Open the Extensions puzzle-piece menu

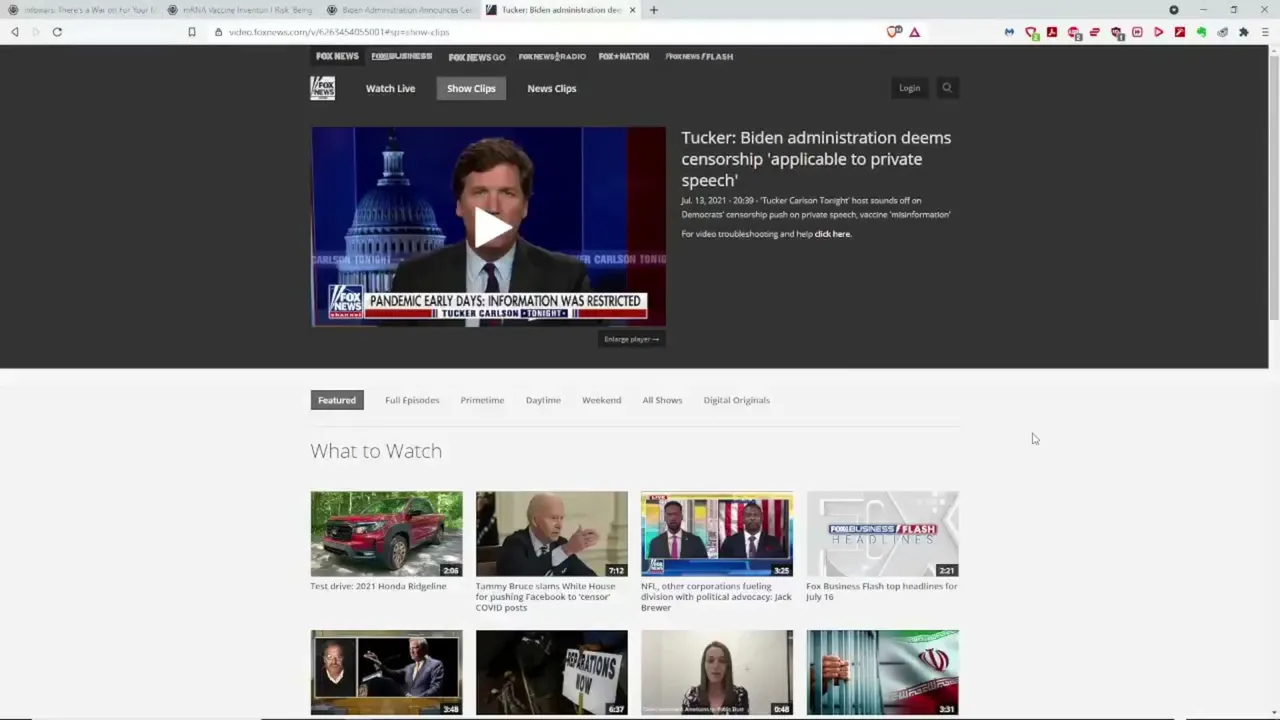pos(1244,32)
